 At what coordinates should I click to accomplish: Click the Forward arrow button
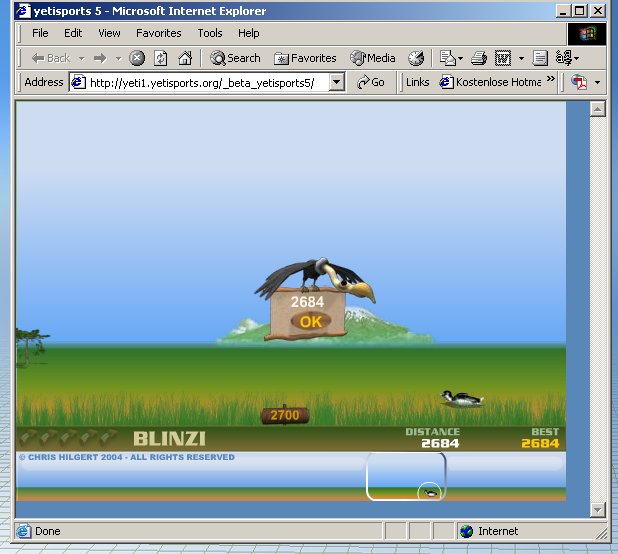click(x=101, y=59)
